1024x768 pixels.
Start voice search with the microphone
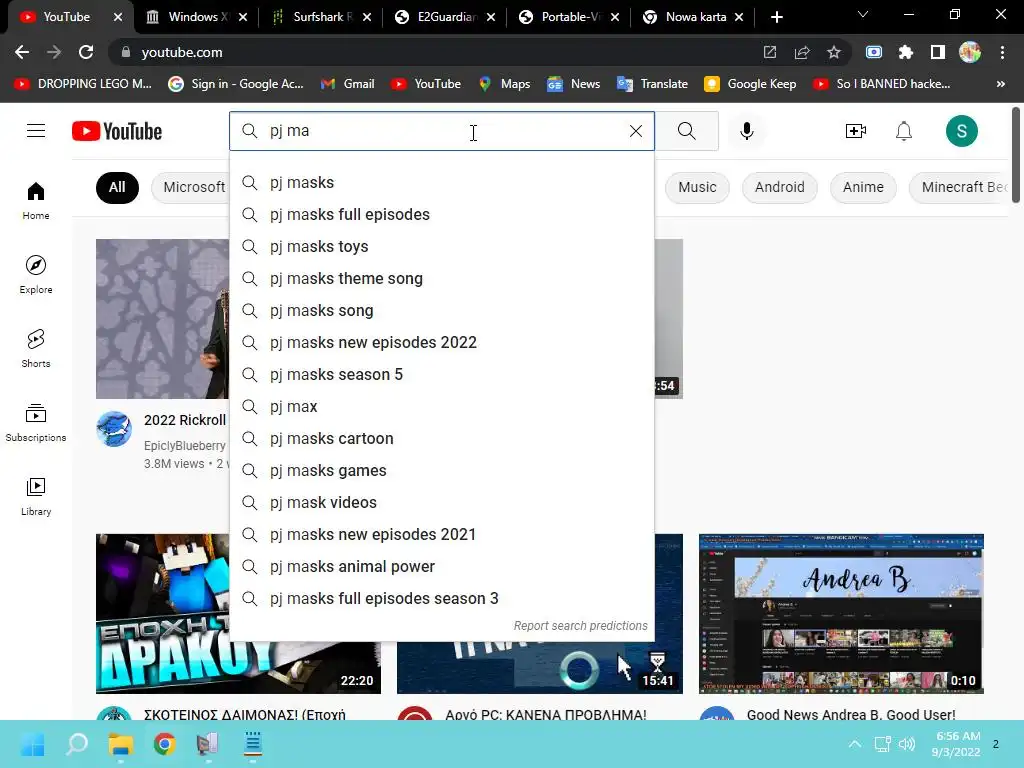pyautogui.click(x=746, y=131)
